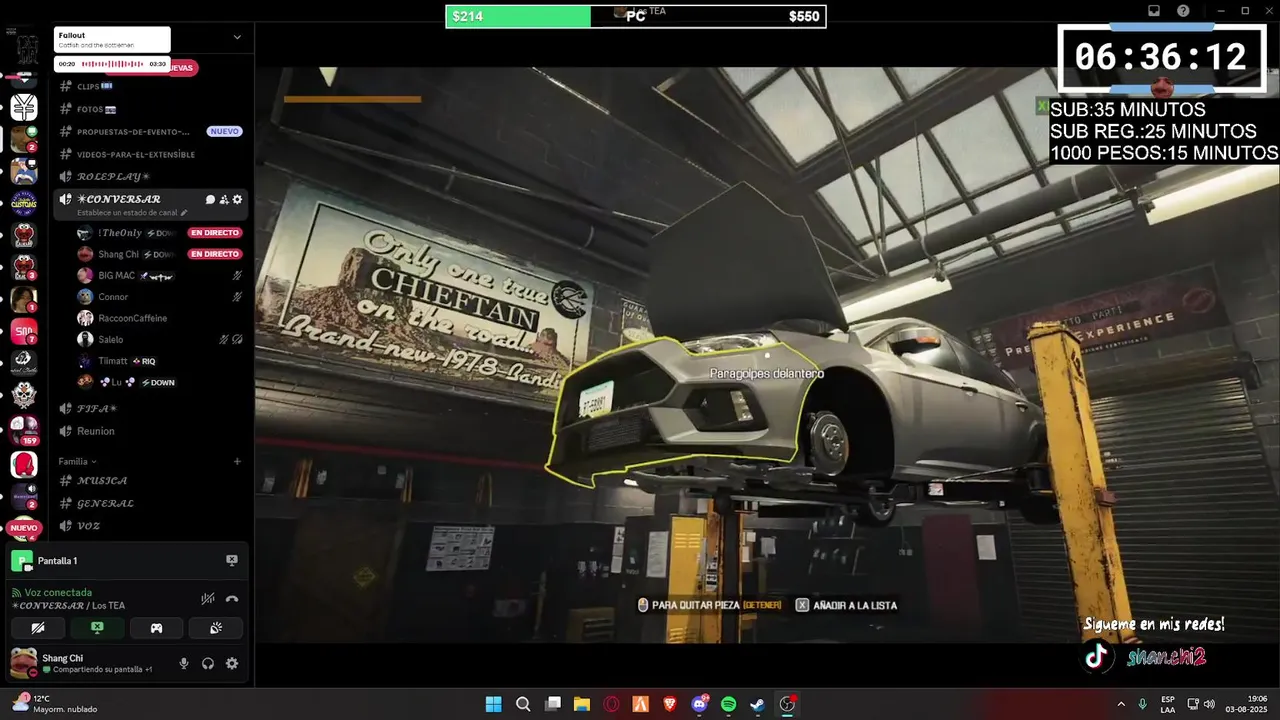1280x720 pixels.
Task: Open the soundboard button
Action: click(216, 628)
